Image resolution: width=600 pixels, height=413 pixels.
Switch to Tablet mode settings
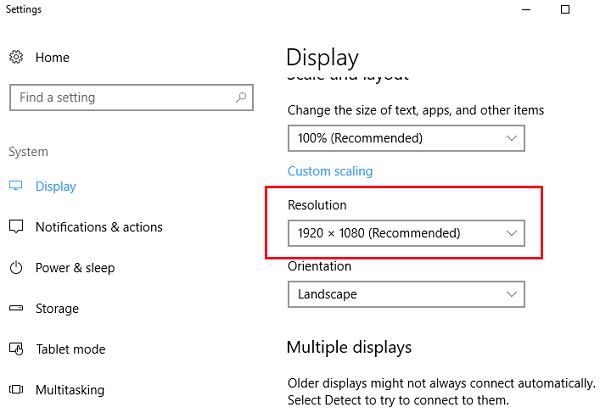70,350
